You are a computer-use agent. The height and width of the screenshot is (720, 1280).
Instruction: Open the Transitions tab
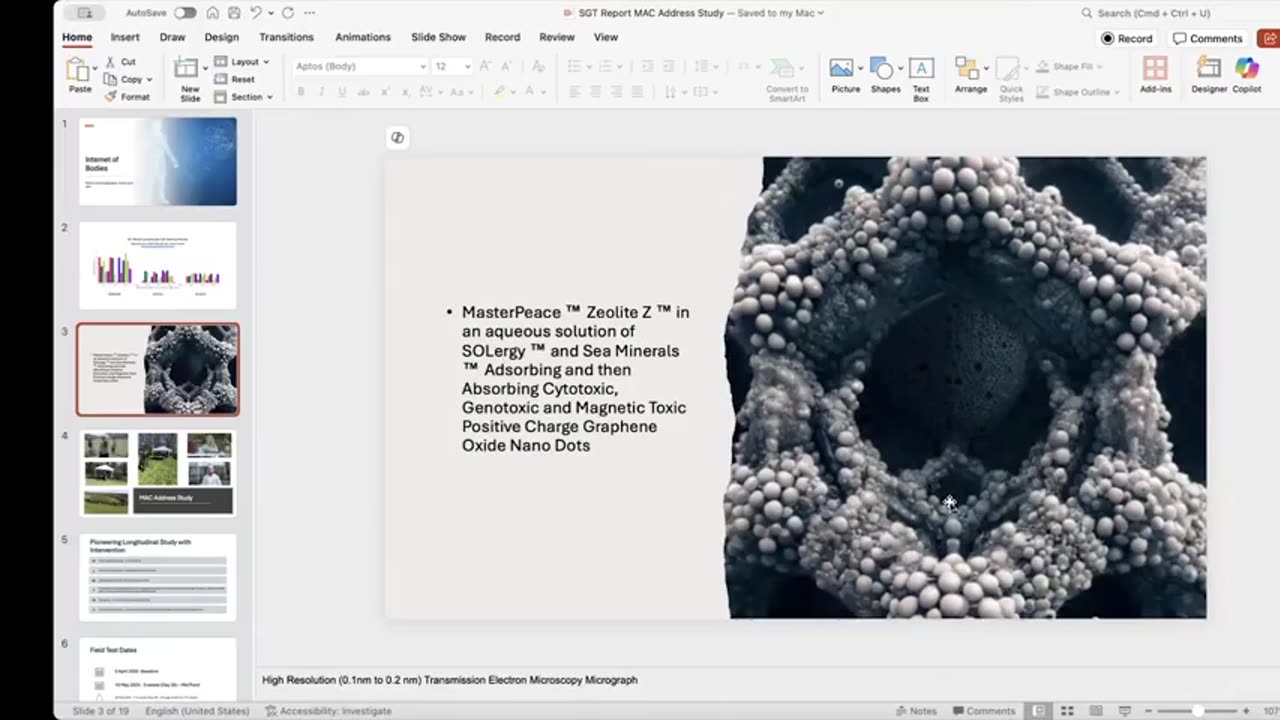coord(286,37)
